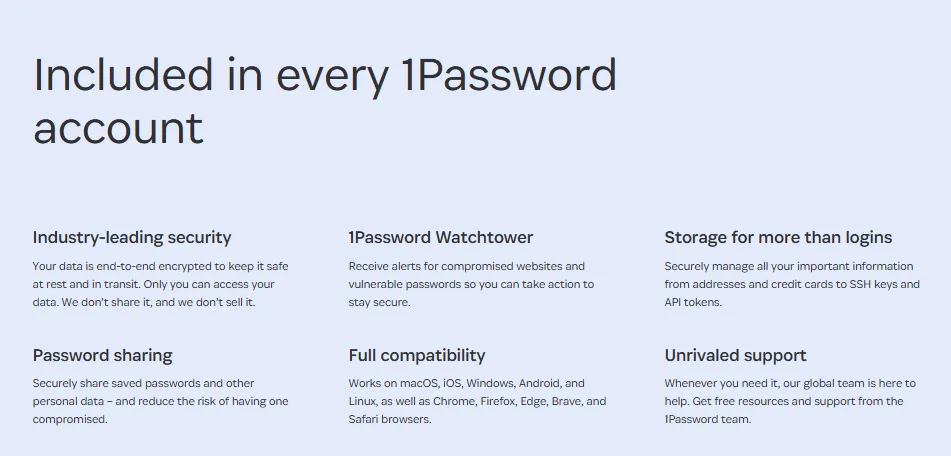
Task: Select 'Storage for more than logins' heading
Action: point(778,237)
